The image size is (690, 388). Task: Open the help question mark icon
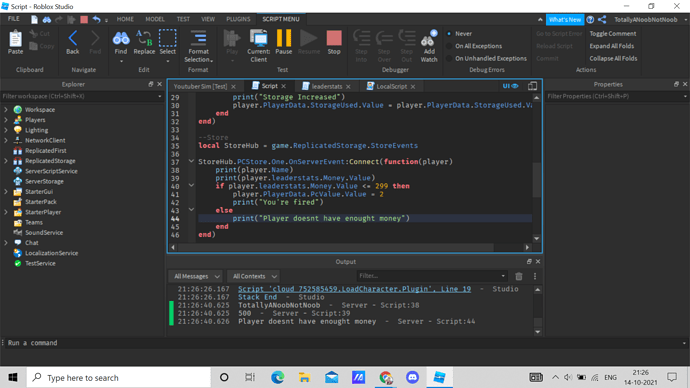[590, 19]
